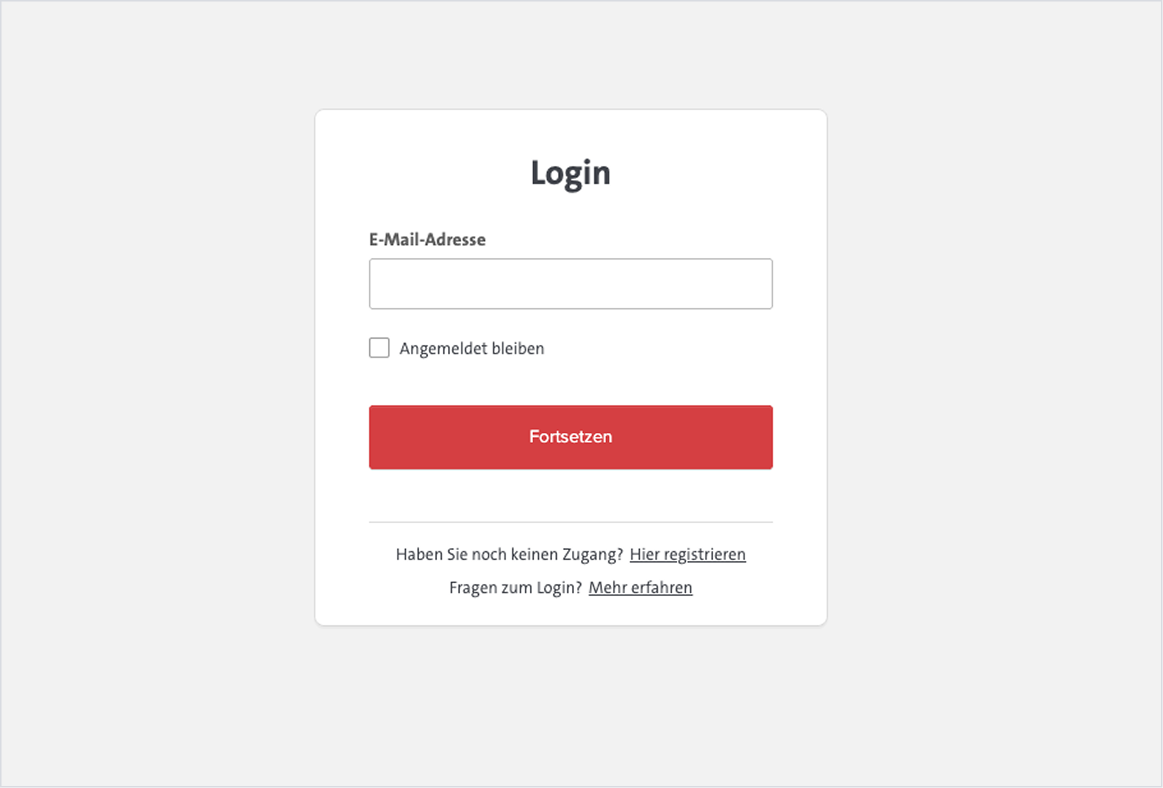
Task: Continue login with the Fortsetzen button
Action: (x=570, y=437)
